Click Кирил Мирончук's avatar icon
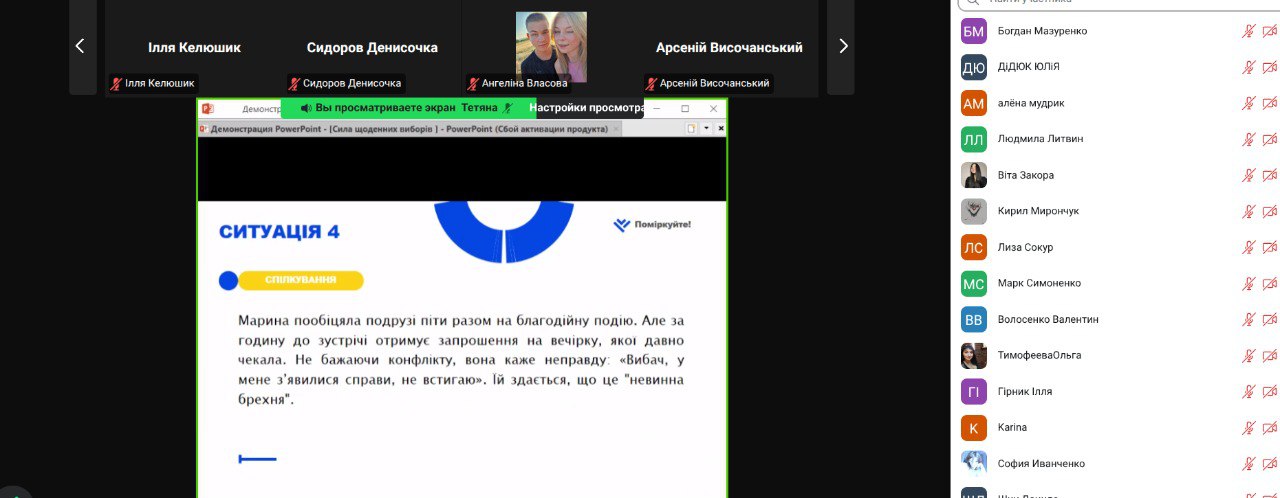1280x498 pixels. click(973, 211)
